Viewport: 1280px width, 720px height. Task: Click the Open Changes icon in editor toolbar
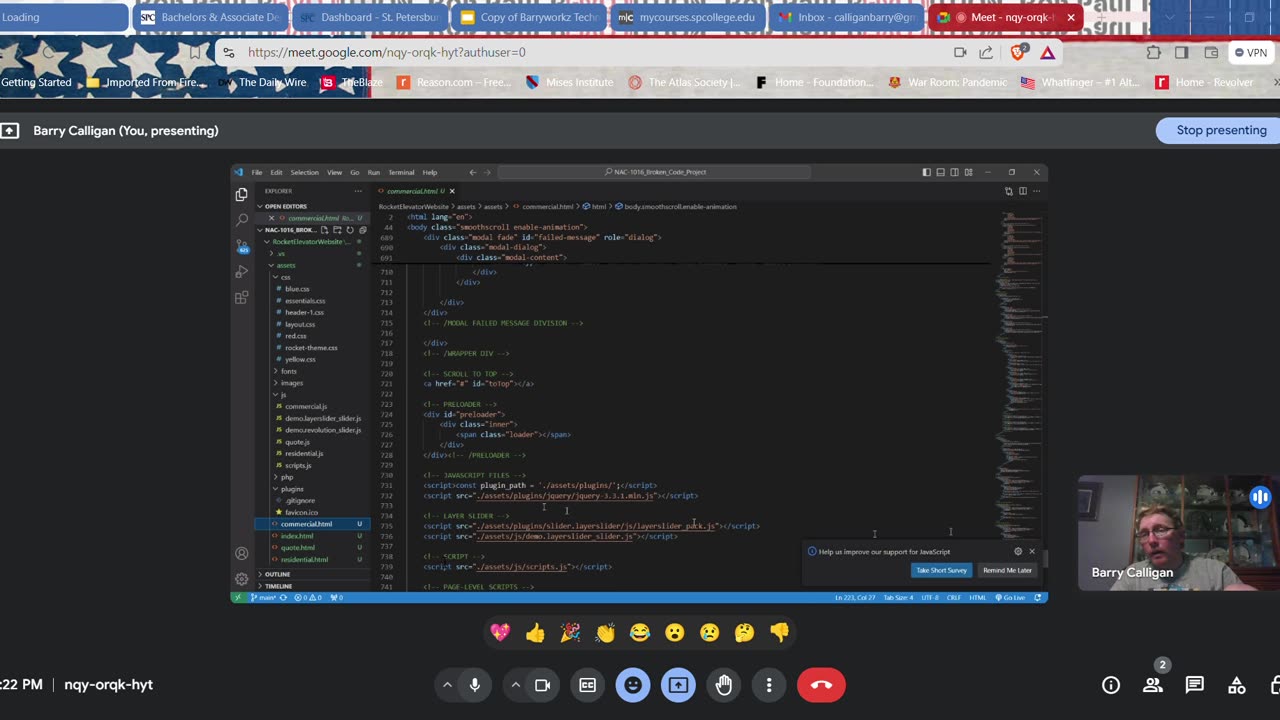[1009, 191]
